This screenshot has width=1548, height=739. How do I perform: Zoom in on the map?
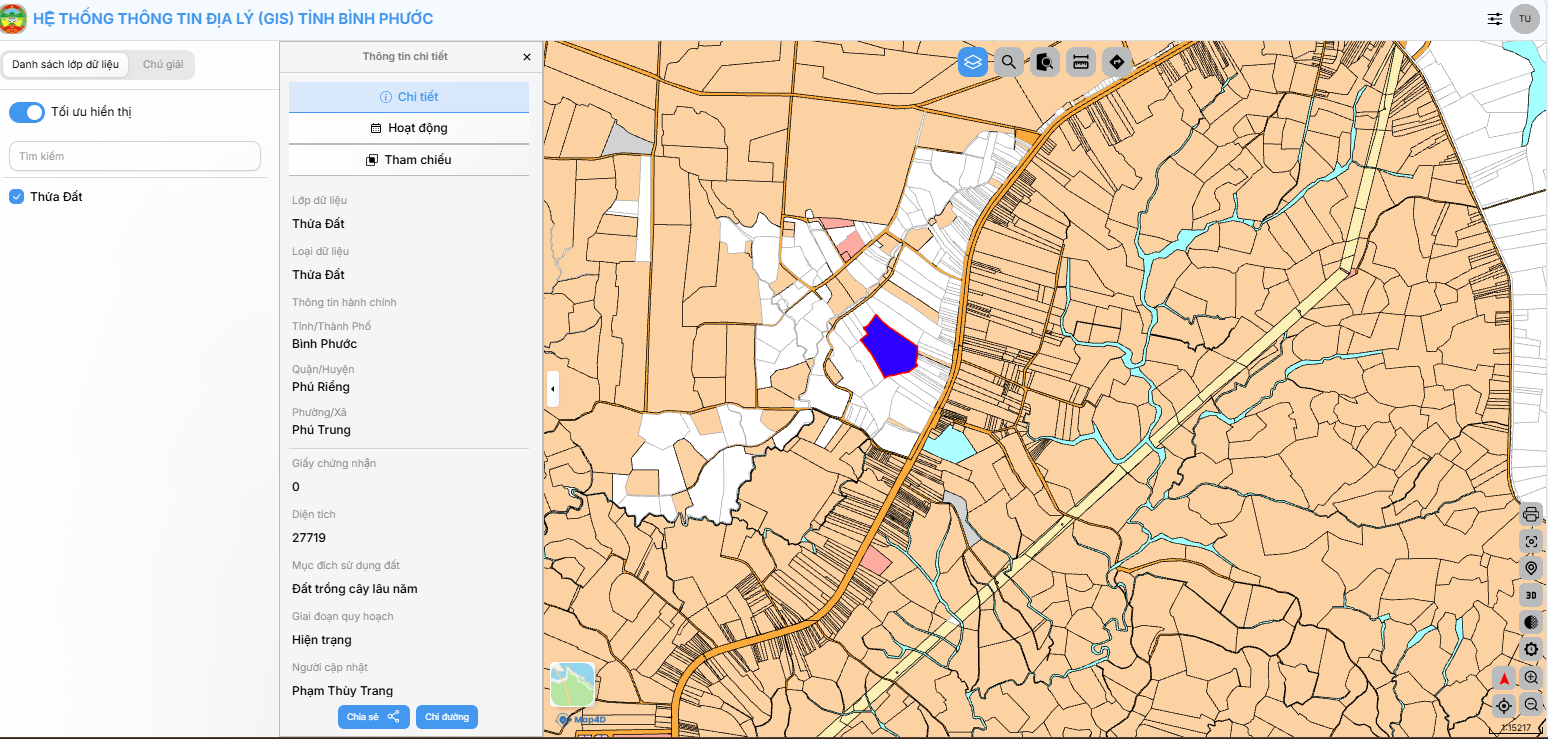tap(1531, 678)
